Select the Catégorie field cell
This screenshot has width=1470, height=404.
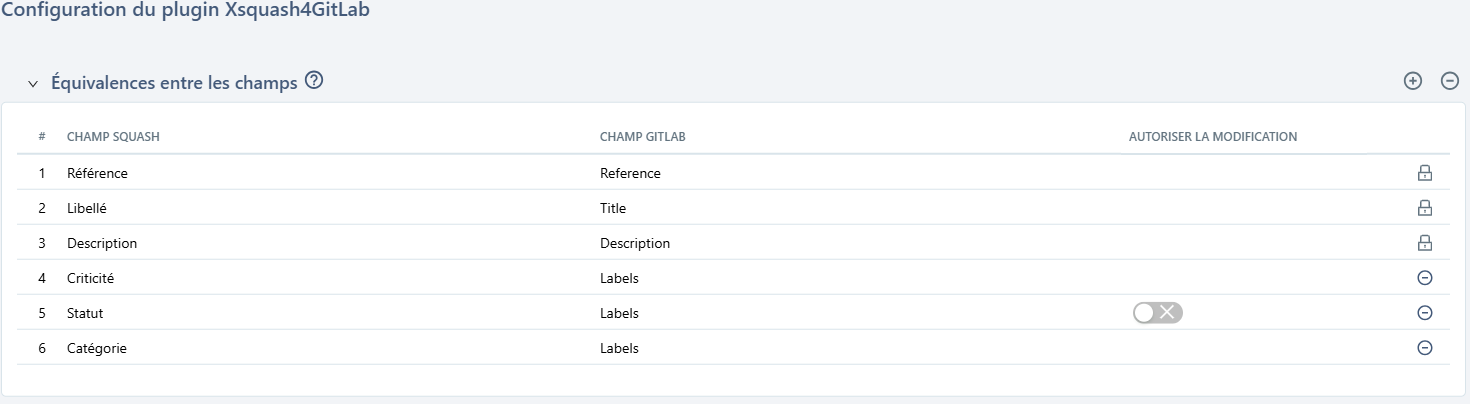97,348
